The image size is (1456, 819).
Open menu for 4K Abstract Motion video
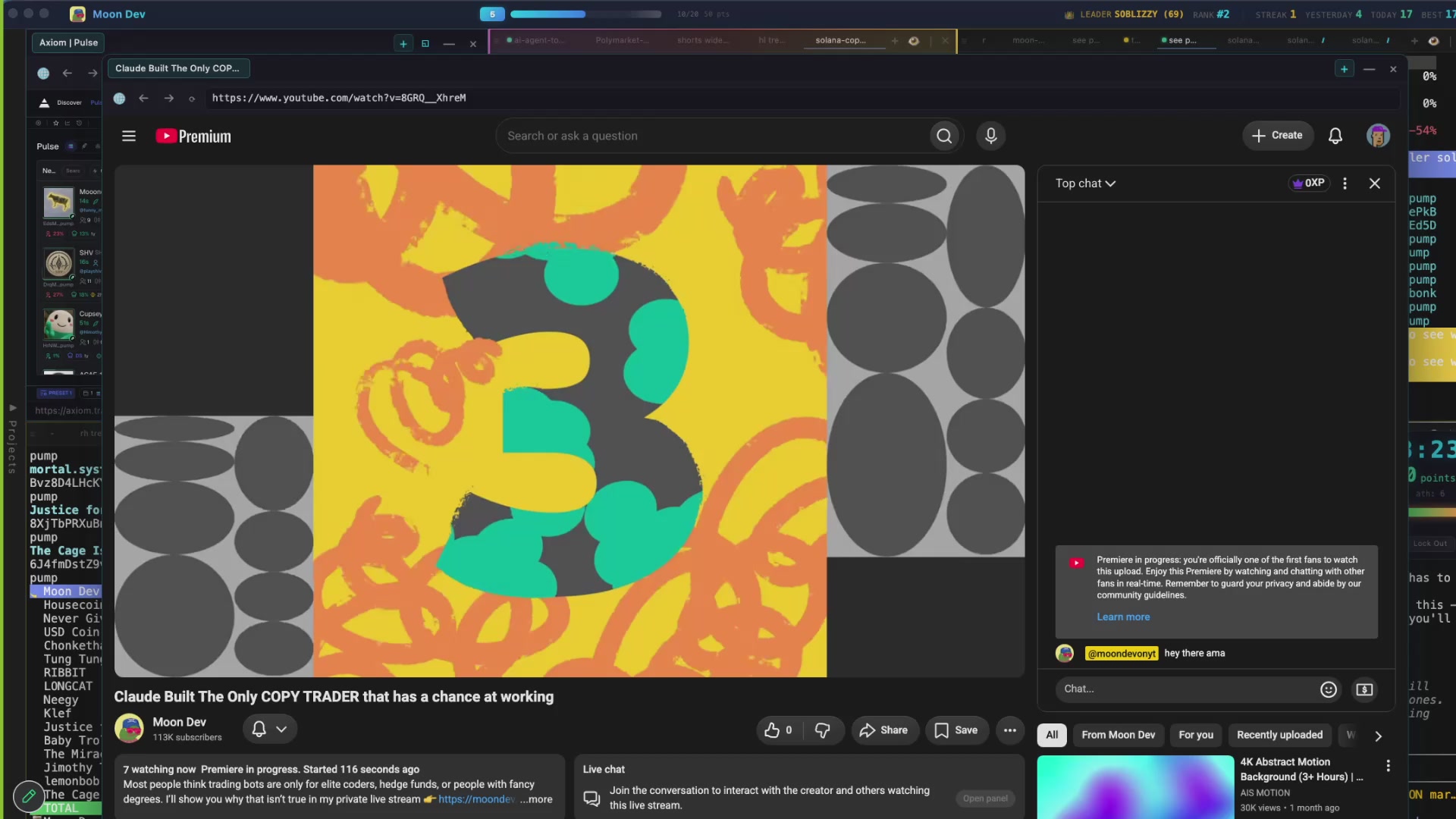[x=1388, y=766]
